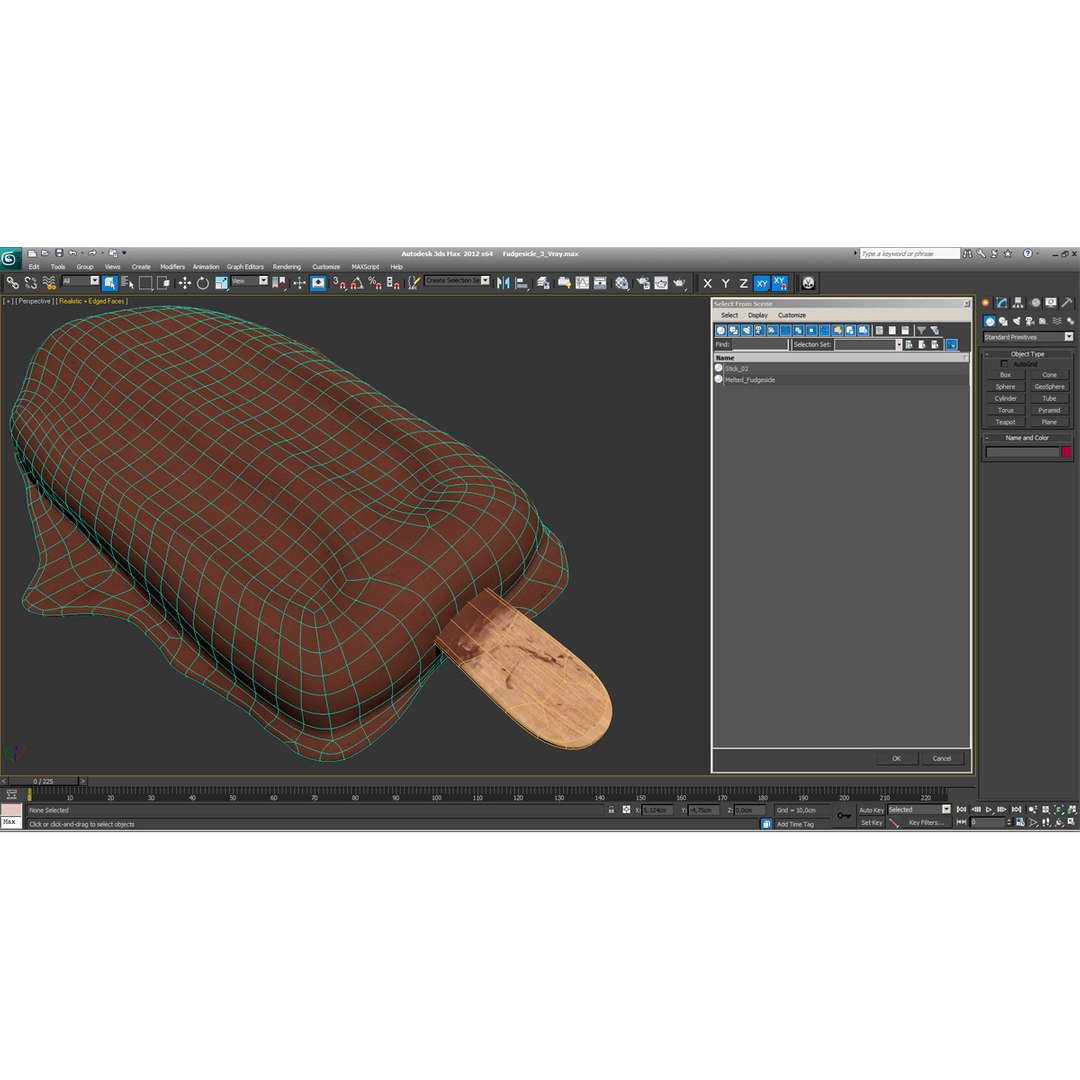This screenshot has height=1080, width=1080.
Task: Toggle the Spinner Snap toggle
Action: pyautogui.click(x=393, y=283)
